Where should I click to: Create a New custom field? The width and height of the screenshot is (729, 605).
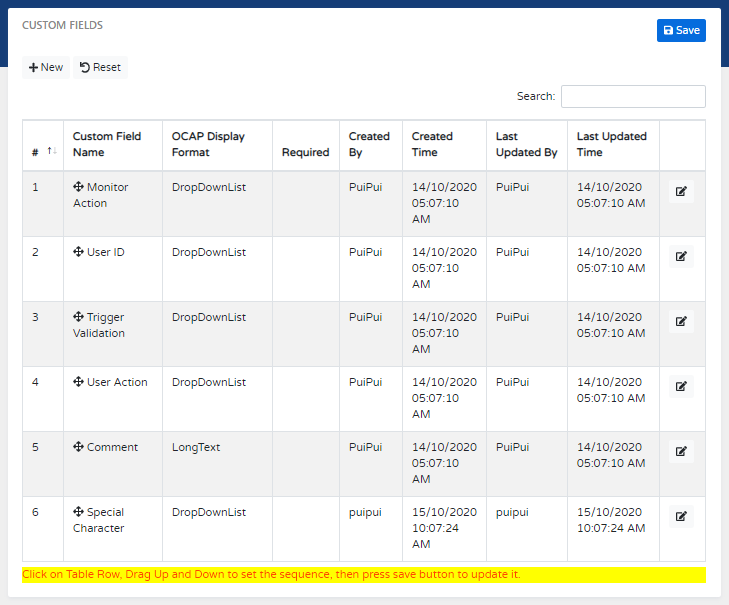pyautogui.click(x=46, y=68)
